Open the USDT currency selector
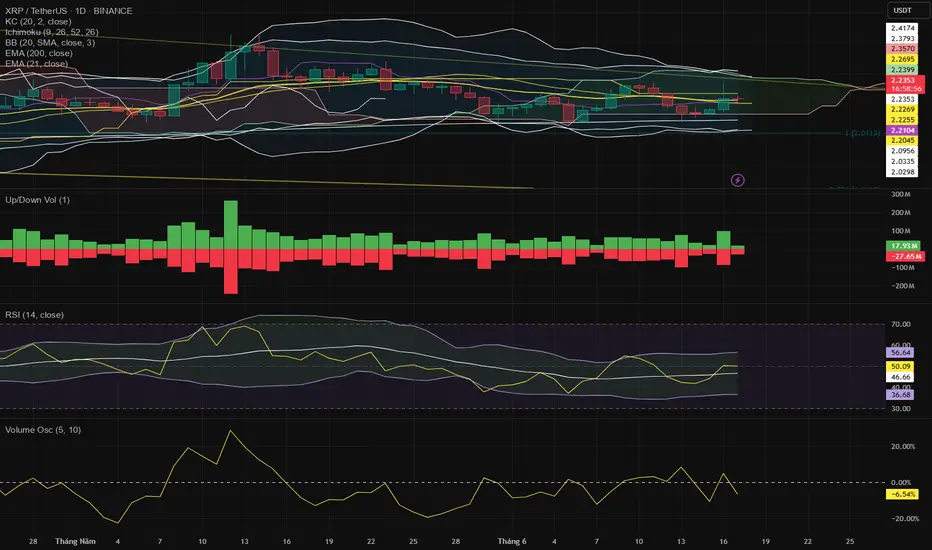Screen dimensions: 932x550 [x=903, y=10]
